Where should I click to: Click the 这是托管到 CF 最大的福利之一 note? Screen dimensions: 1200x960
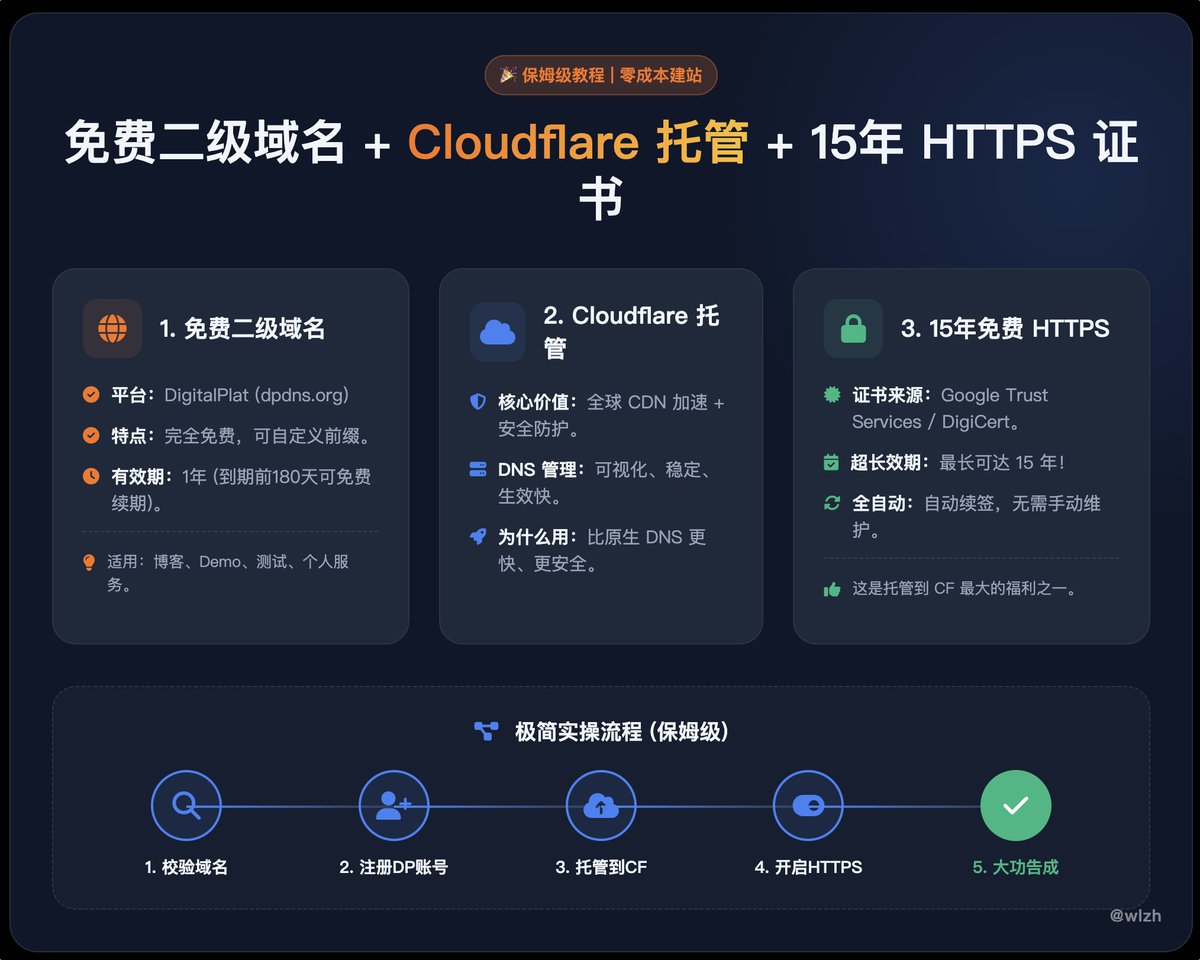pos(964,590)
